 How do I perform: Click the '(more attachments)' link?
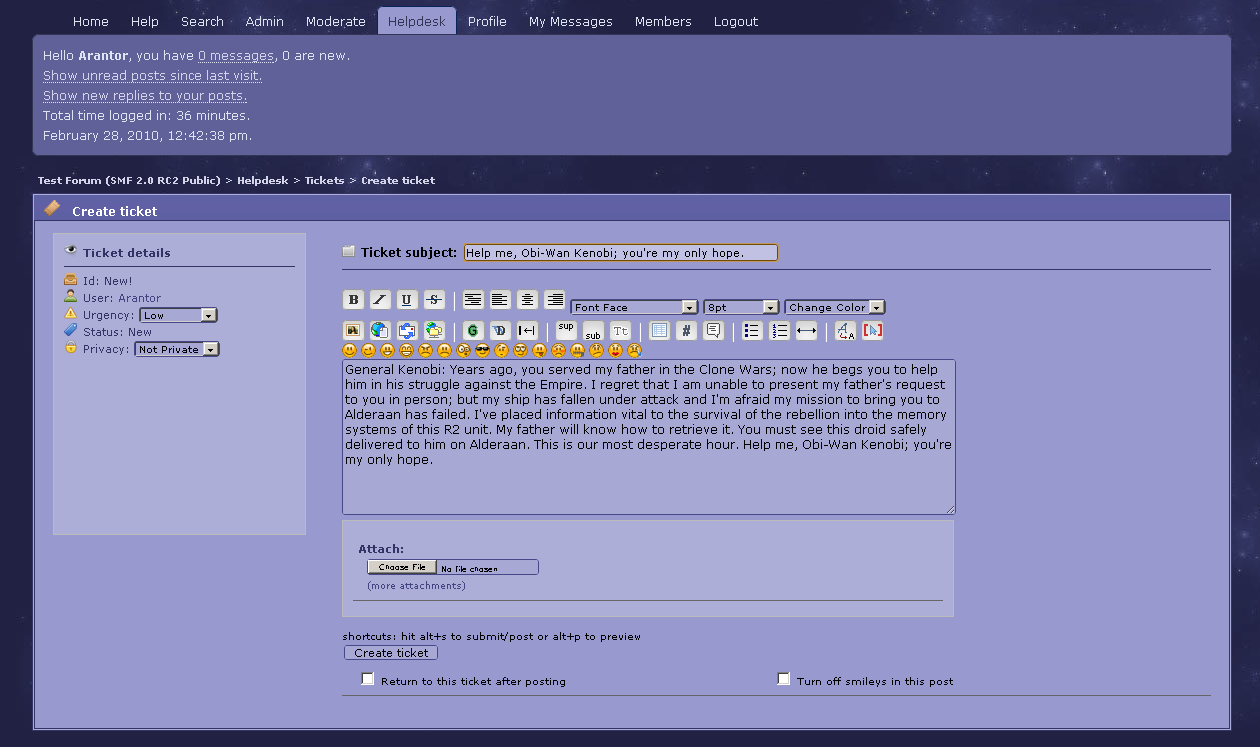click(416, 586)
